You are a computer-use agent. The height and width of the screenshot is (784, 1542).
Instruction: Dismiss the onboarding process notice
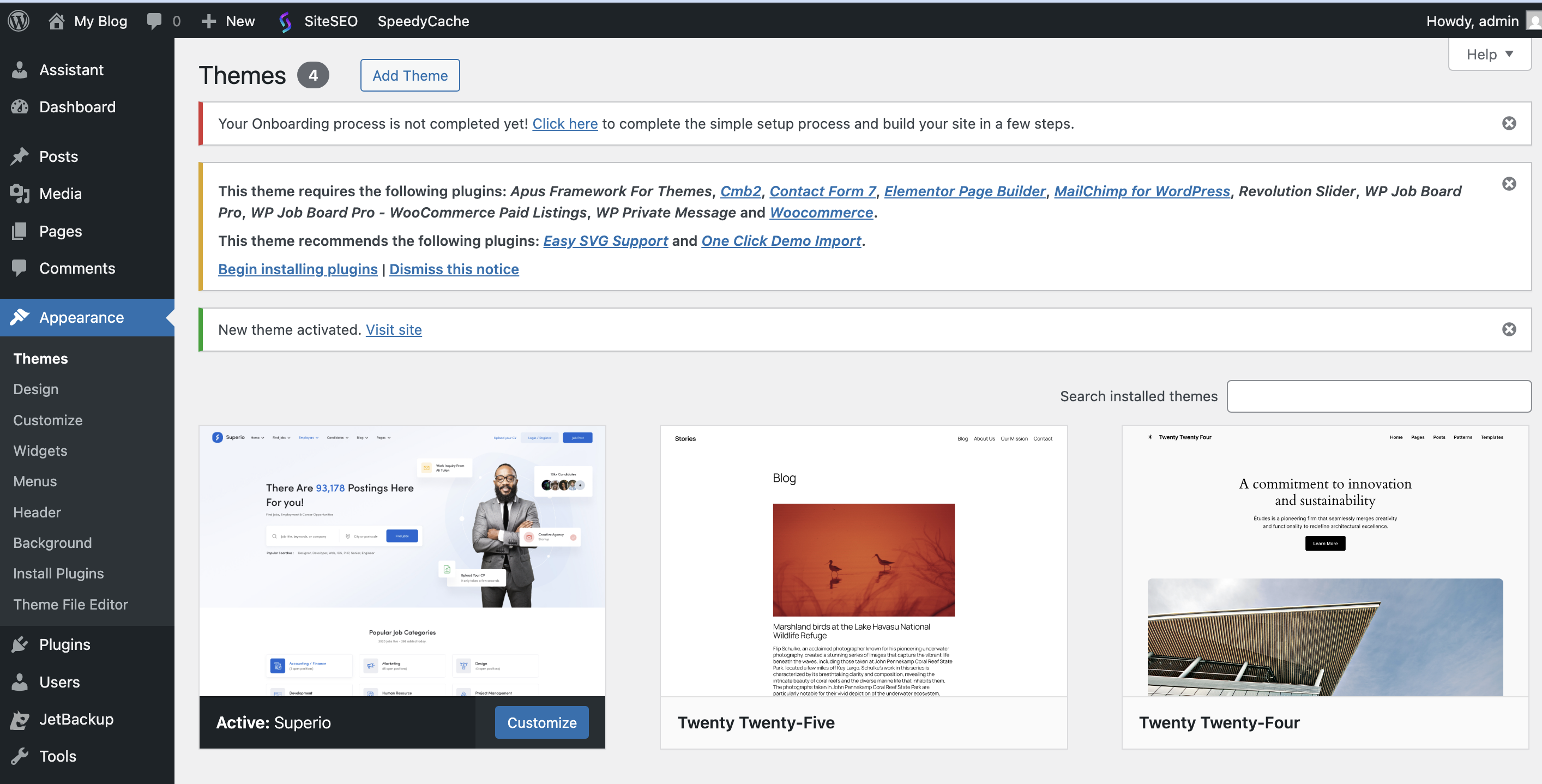pos(1509,123)
